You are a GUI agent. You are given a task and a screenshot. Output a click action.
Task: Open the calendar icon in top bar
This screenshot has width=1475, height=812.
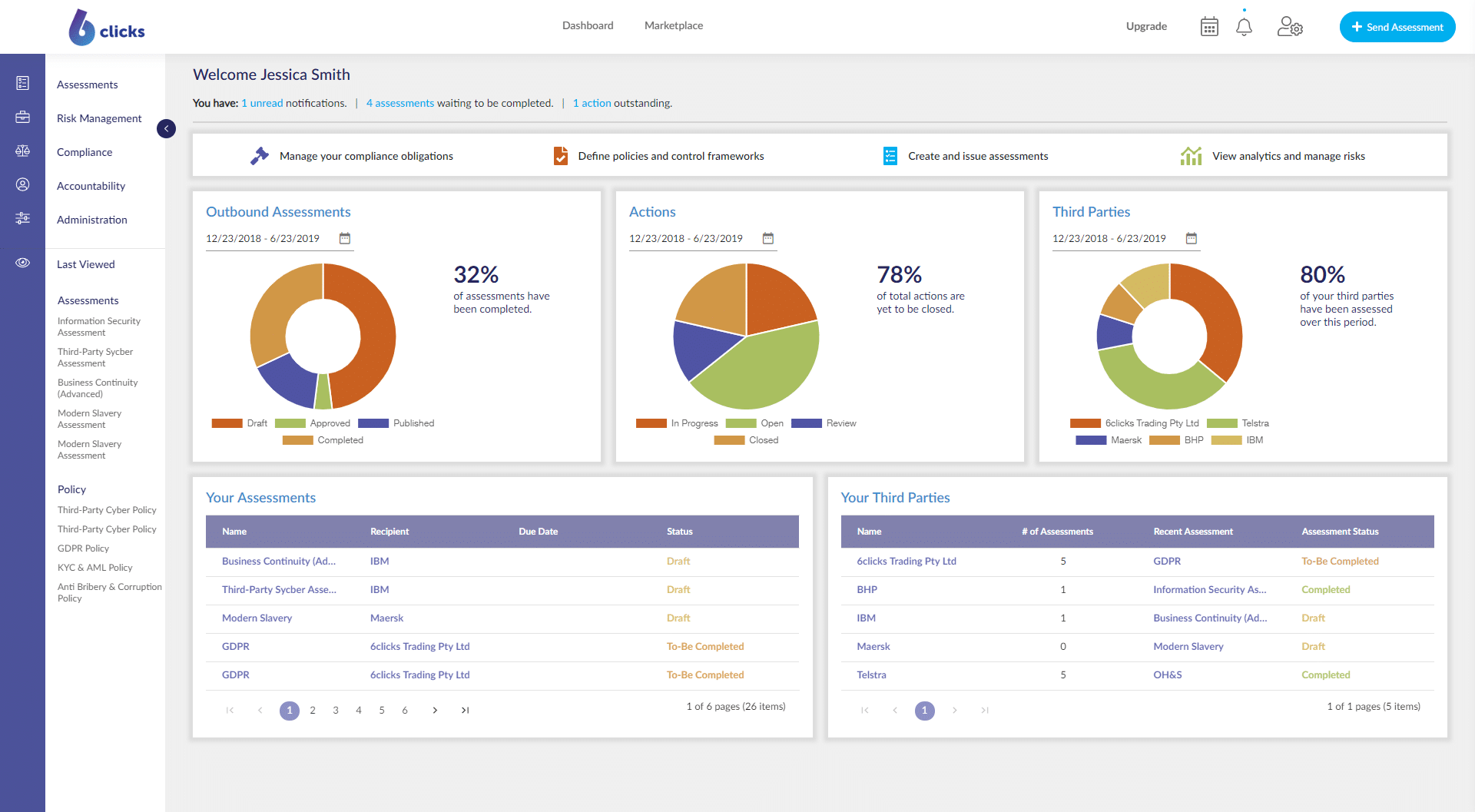click(x=1209, y=27)
